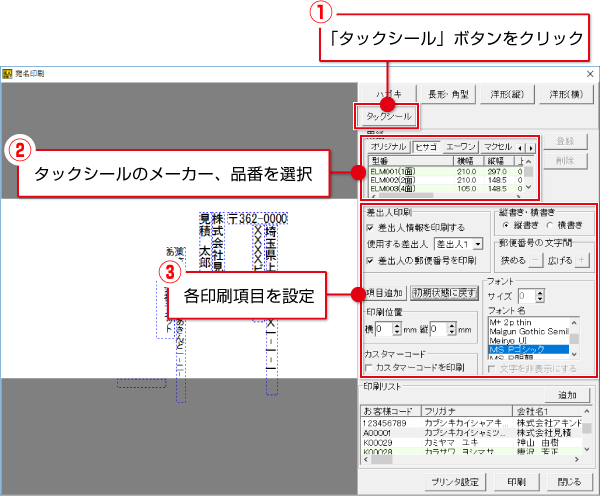Click the 会社名1 column header
This screenshot has height=496, width=600.
click(548, 411)
